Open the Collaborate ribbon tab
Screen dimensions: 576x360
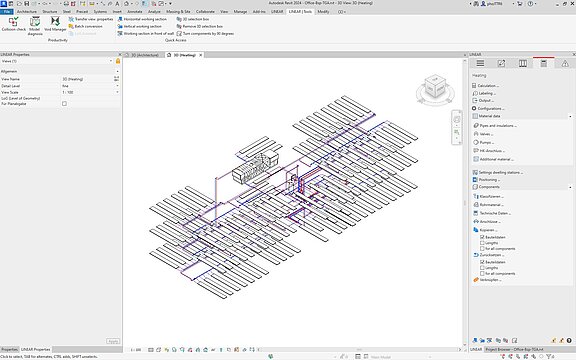pos(205,12)
